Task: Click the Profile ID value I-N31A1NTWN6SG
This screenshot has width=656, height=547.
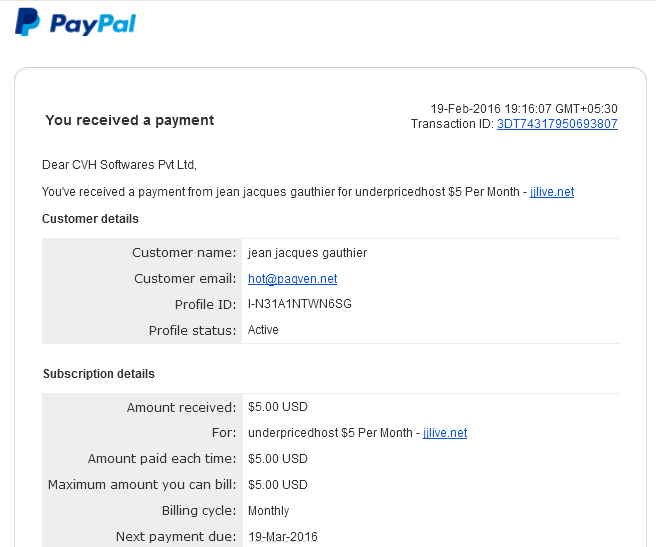Action: tap(300, 304)
